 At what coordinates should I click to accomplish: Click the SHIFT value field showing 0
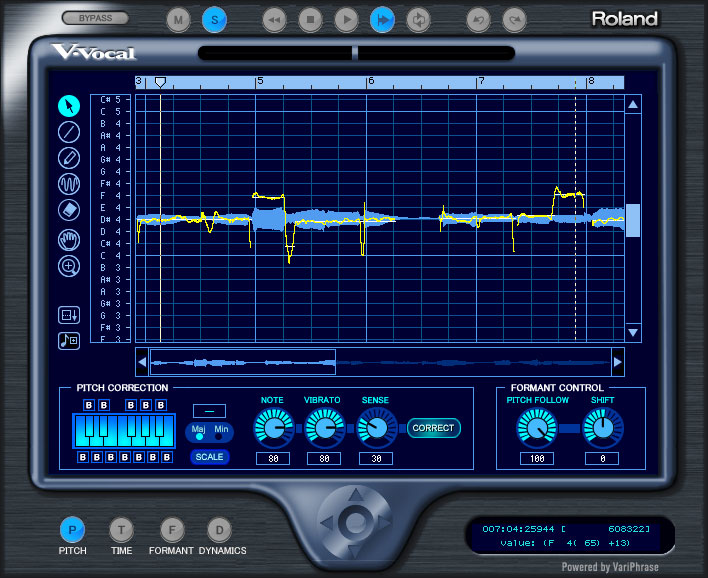pos(602,458)
